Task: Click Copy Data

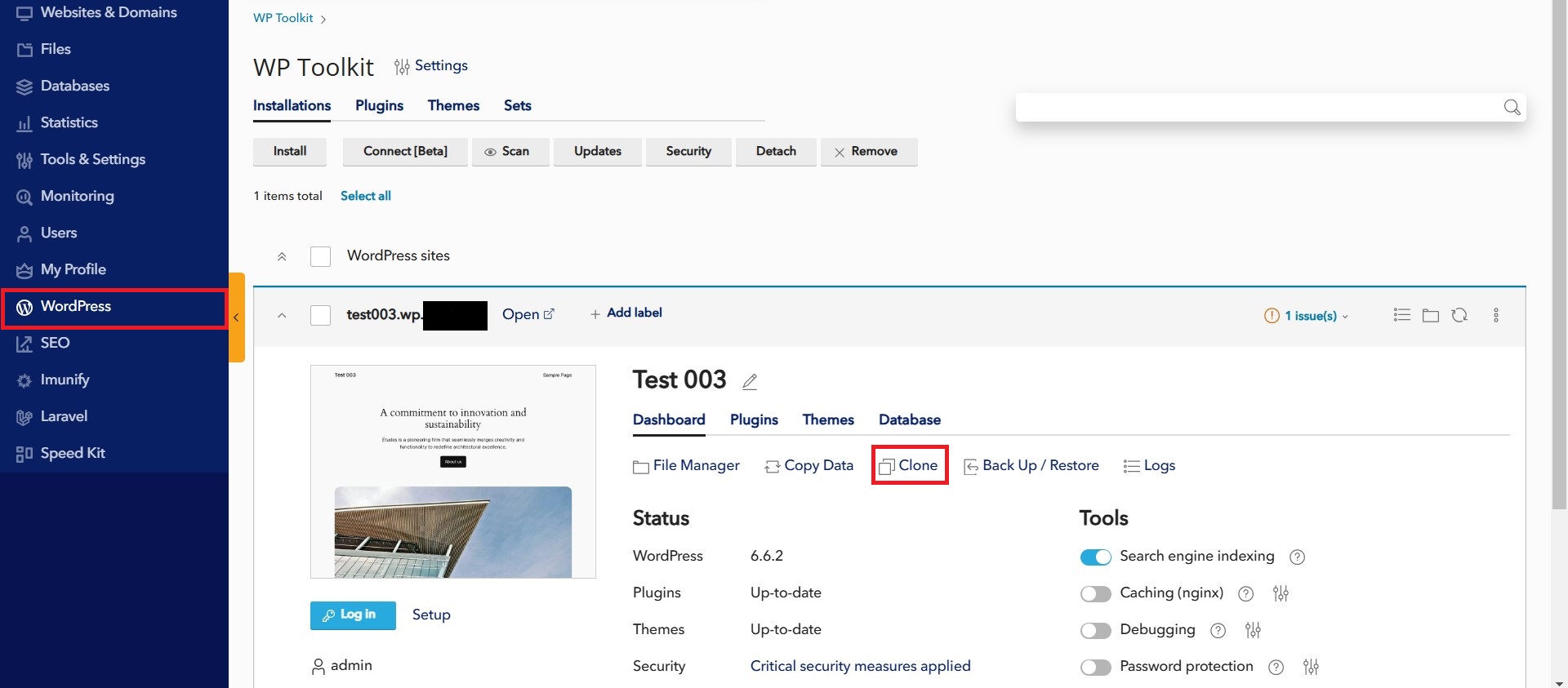Action: click(x=809, y=466)
